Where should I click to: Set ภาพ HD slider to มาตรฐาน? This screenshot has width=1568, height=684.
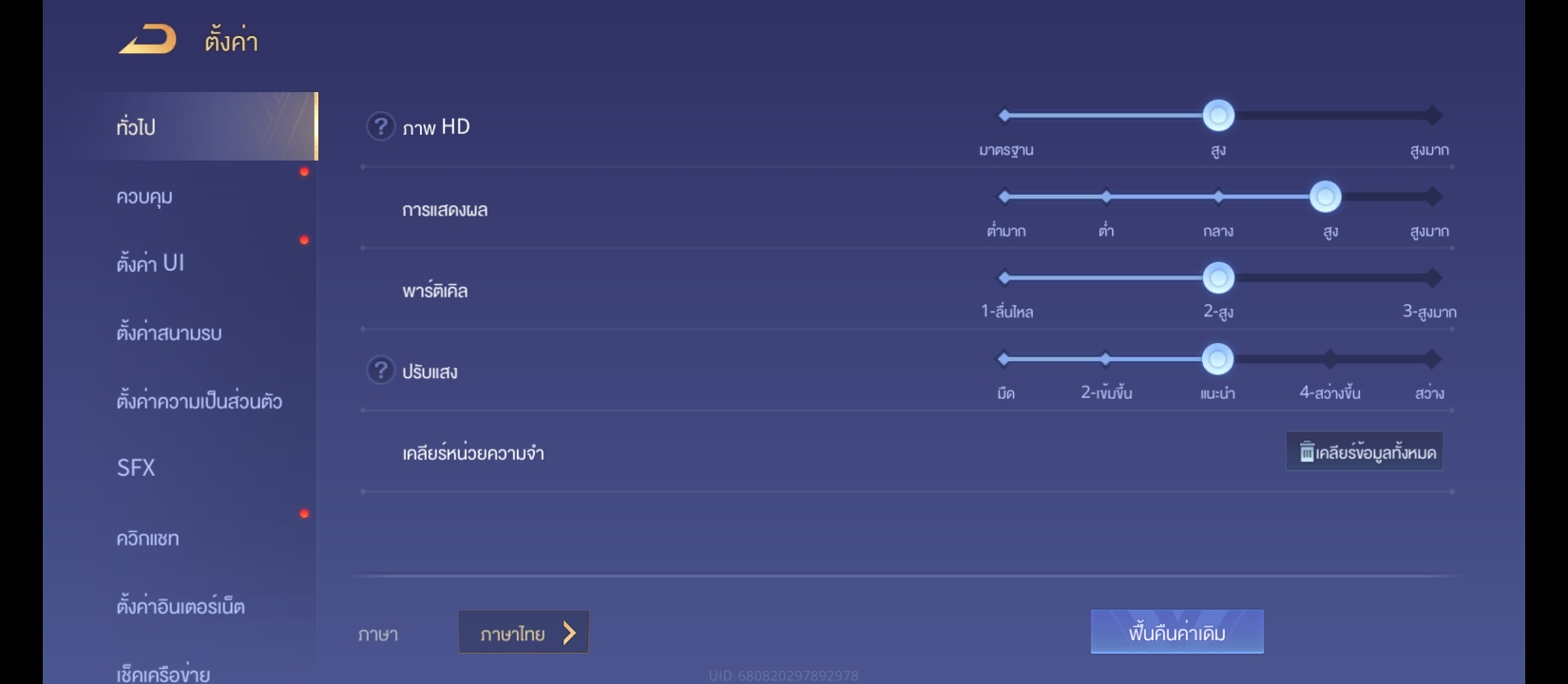(1004, 116)
